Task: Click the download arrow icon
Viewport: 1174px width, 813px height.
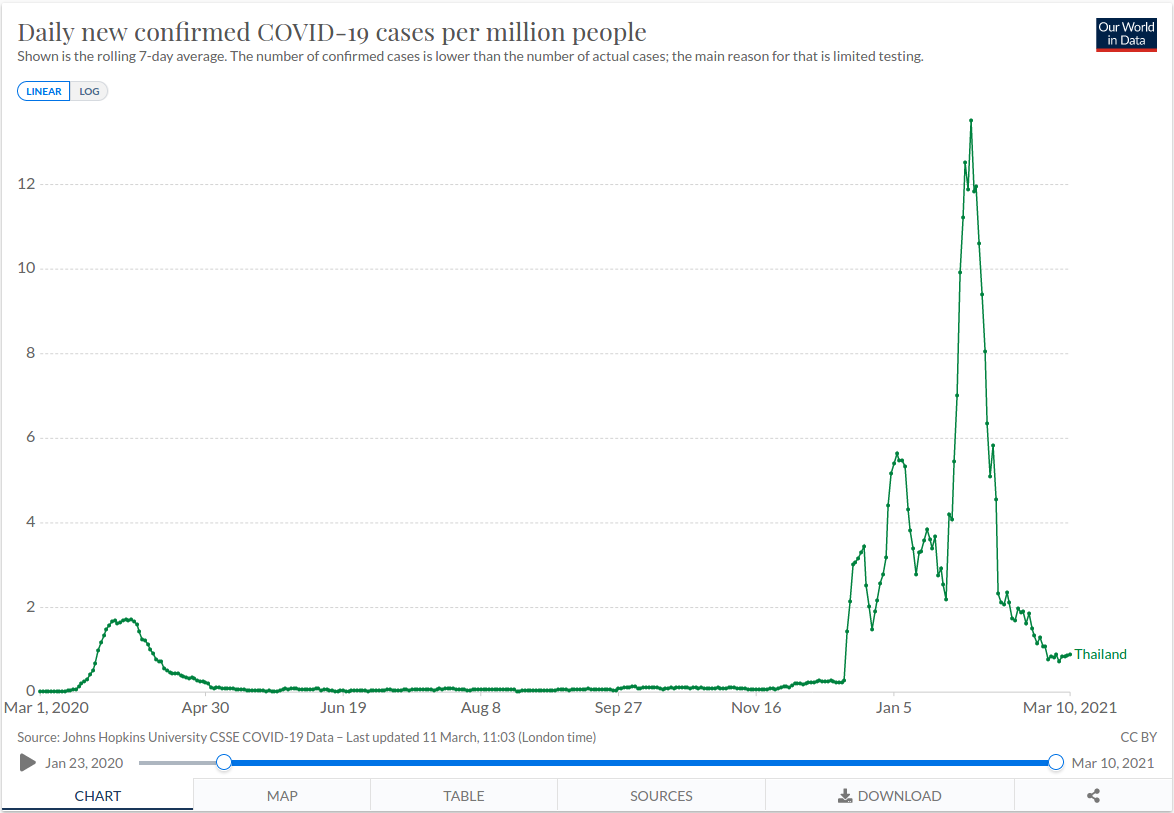Action: pyautogui.click(x=845, y=796)
